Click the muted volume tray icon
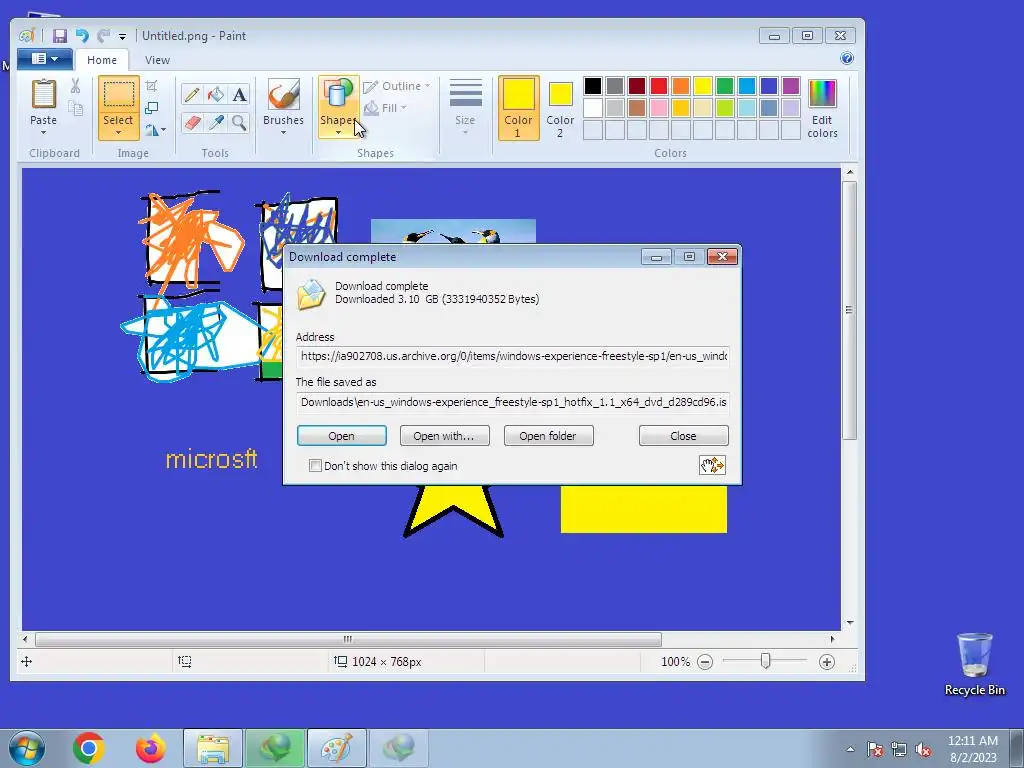This screenshot has height=768, width=1024. [923, 750]
